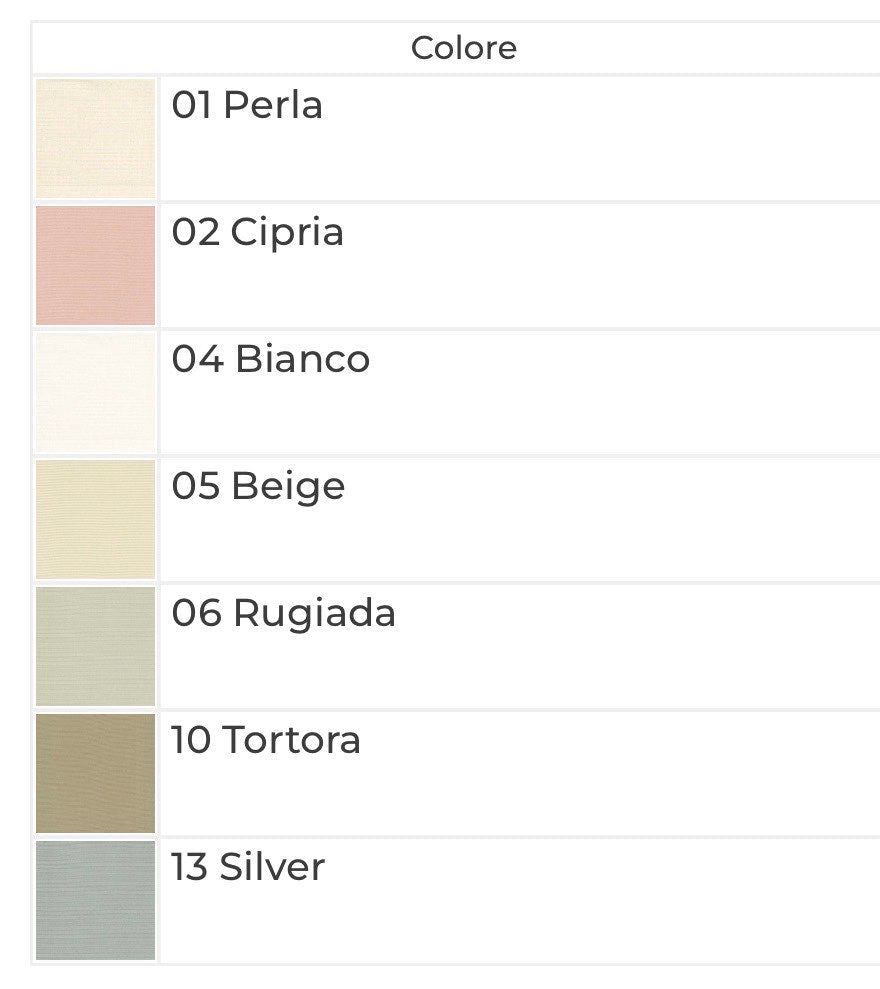Choose the Tortora taupe swatch
Viewport: 880px width, 989px height.
[96, 773]
